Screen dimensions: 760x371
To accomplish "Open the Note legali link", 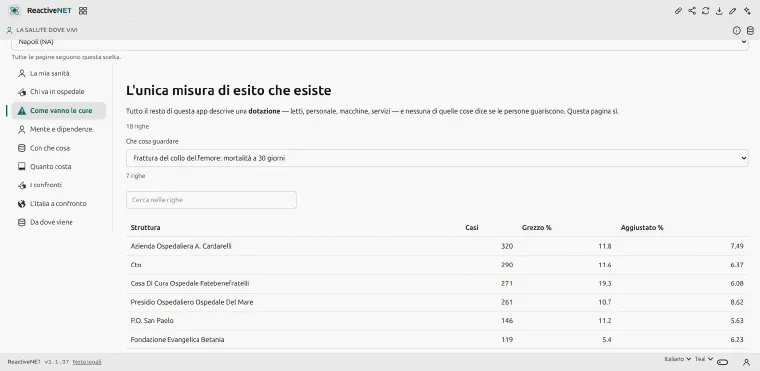I will (x=87, y=362).
